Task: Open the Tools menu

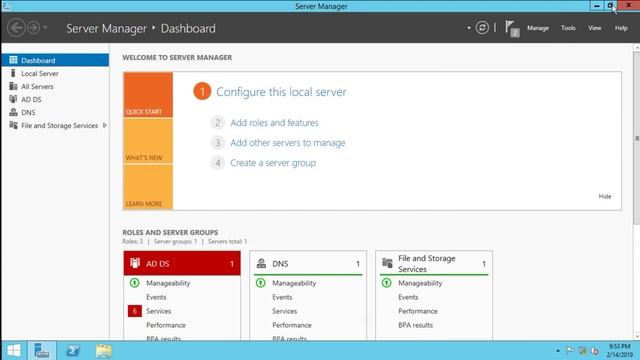Action: (568, 28)
